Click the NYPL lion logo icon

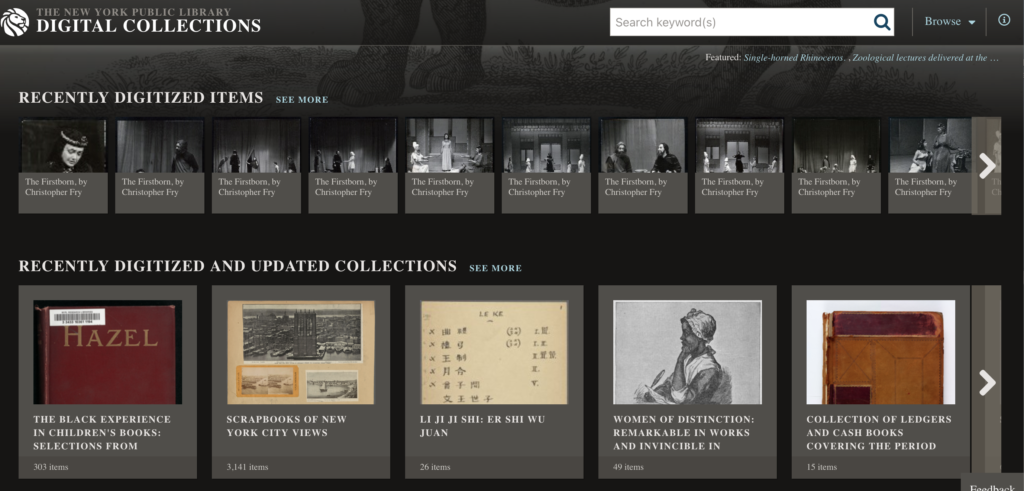pyautogui.click(x=14, y=22)
